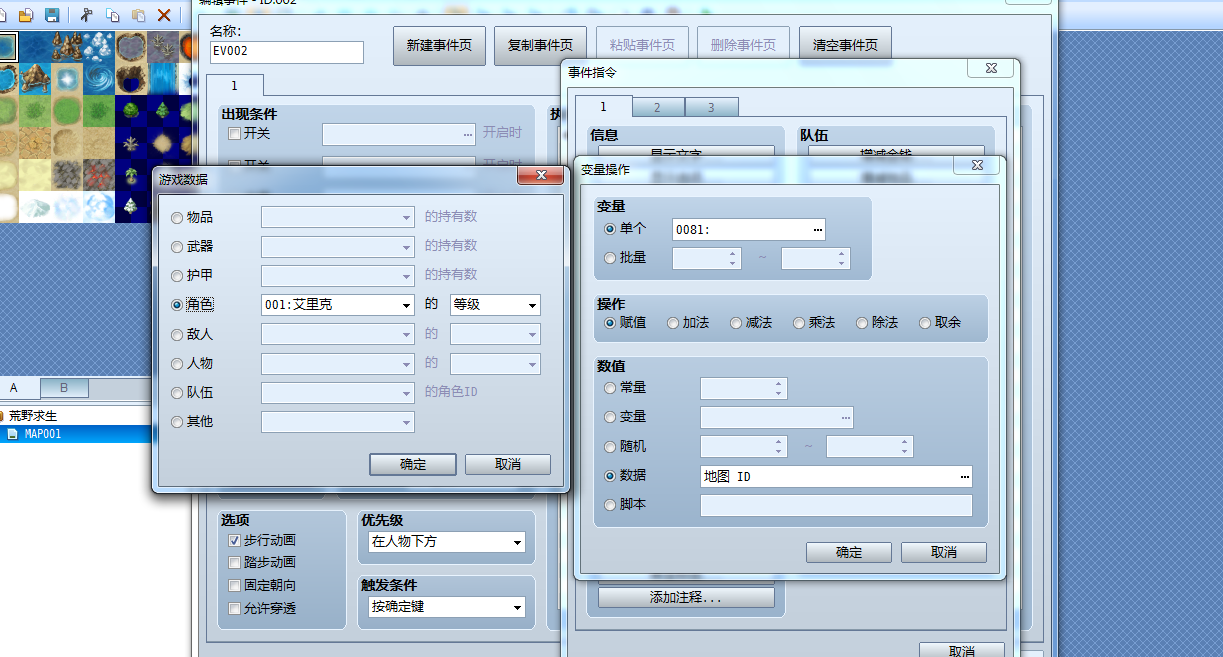Click the MAP001 map file icon in tree
The height and width of the screenshot is (657, 1223).
click(12, 435)
